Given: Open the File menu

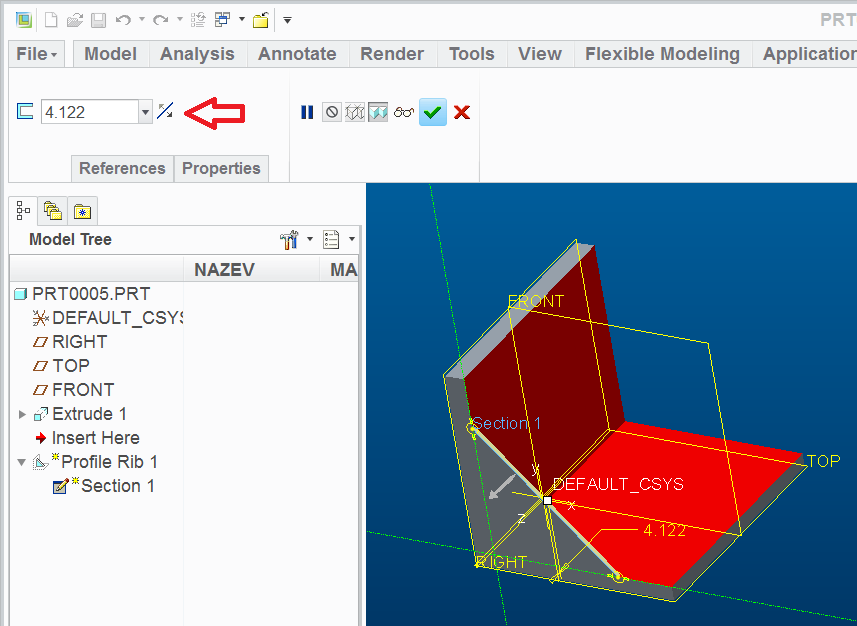Looking at the screenshot, I should 37,54.
